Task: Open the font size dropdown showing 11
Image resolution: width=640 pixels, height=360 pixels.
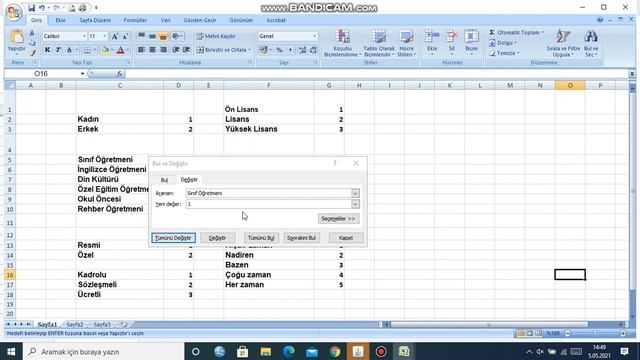Action: (104, 36)
